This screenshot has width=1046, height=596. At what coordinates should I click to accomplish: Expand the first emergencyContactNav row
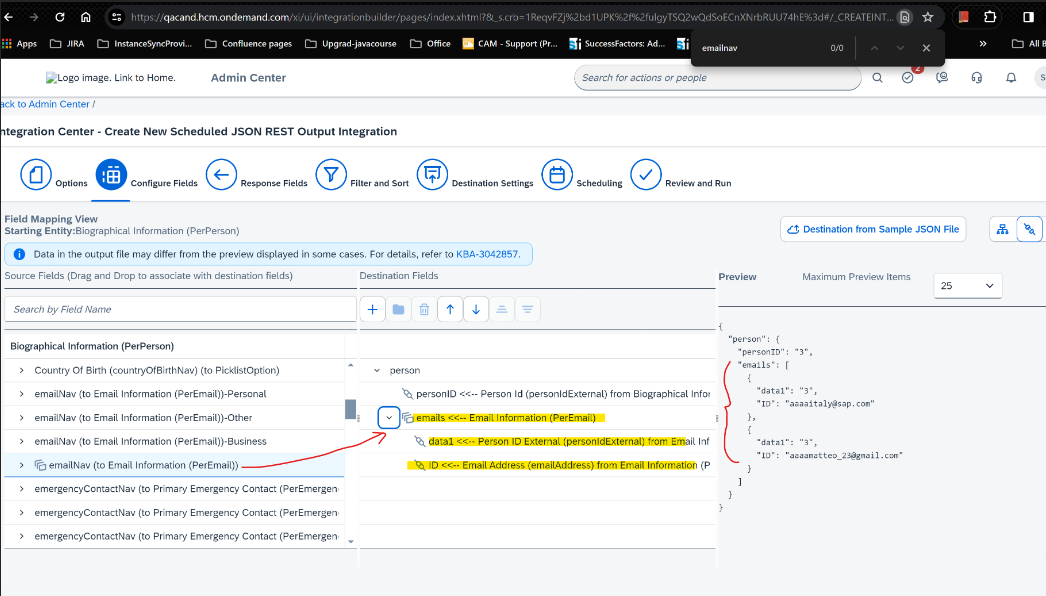pyautogui.click(x=21, y=489)
